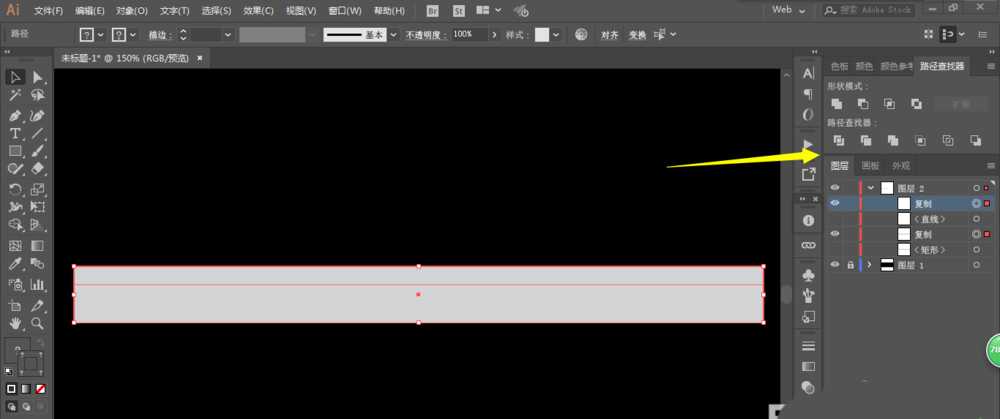
Task: Click the Minus Back pathfinder icon
Action: pos(975,140)
